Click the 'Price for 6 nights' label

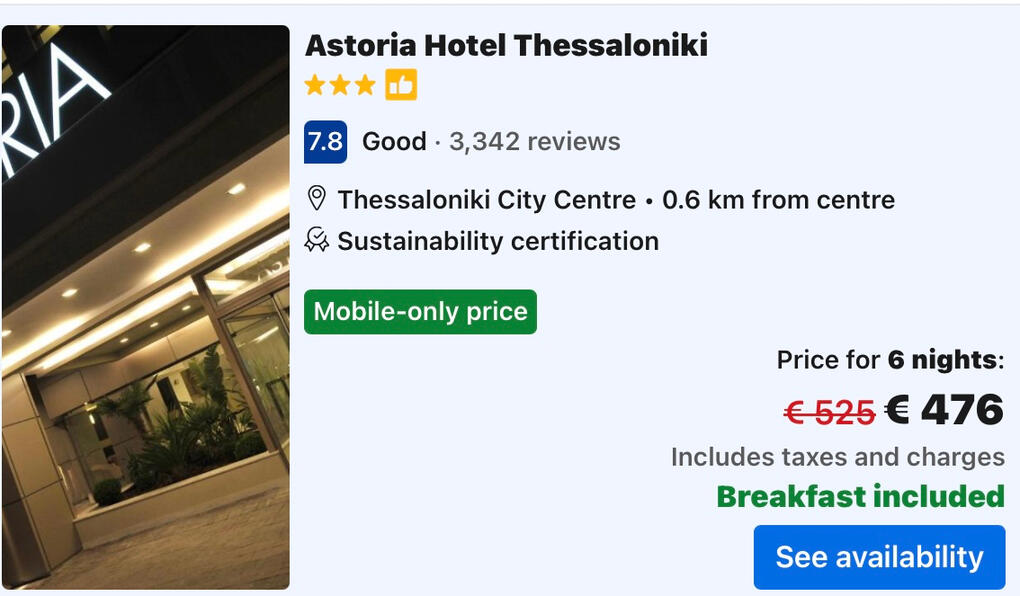pos(890,360)
